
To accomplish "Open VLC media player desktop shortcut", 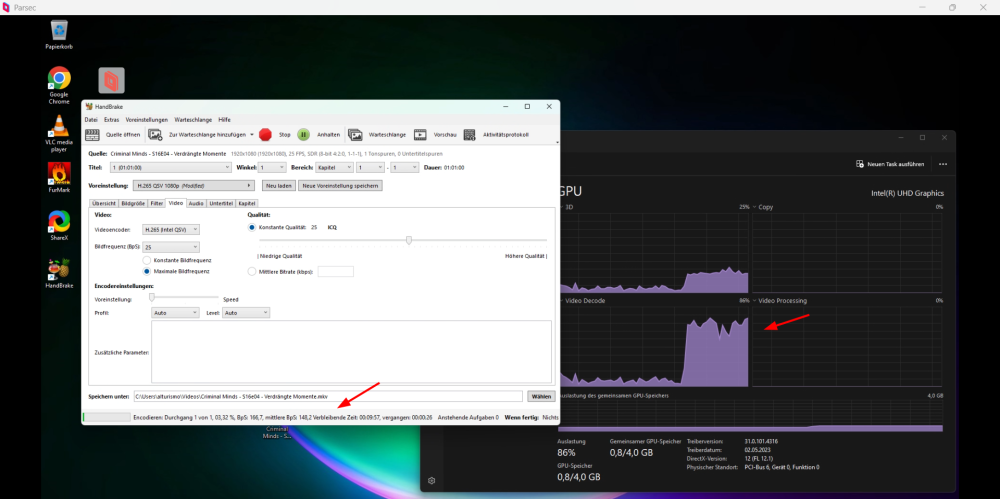I will pyautogui.click(x=59, y=135).
